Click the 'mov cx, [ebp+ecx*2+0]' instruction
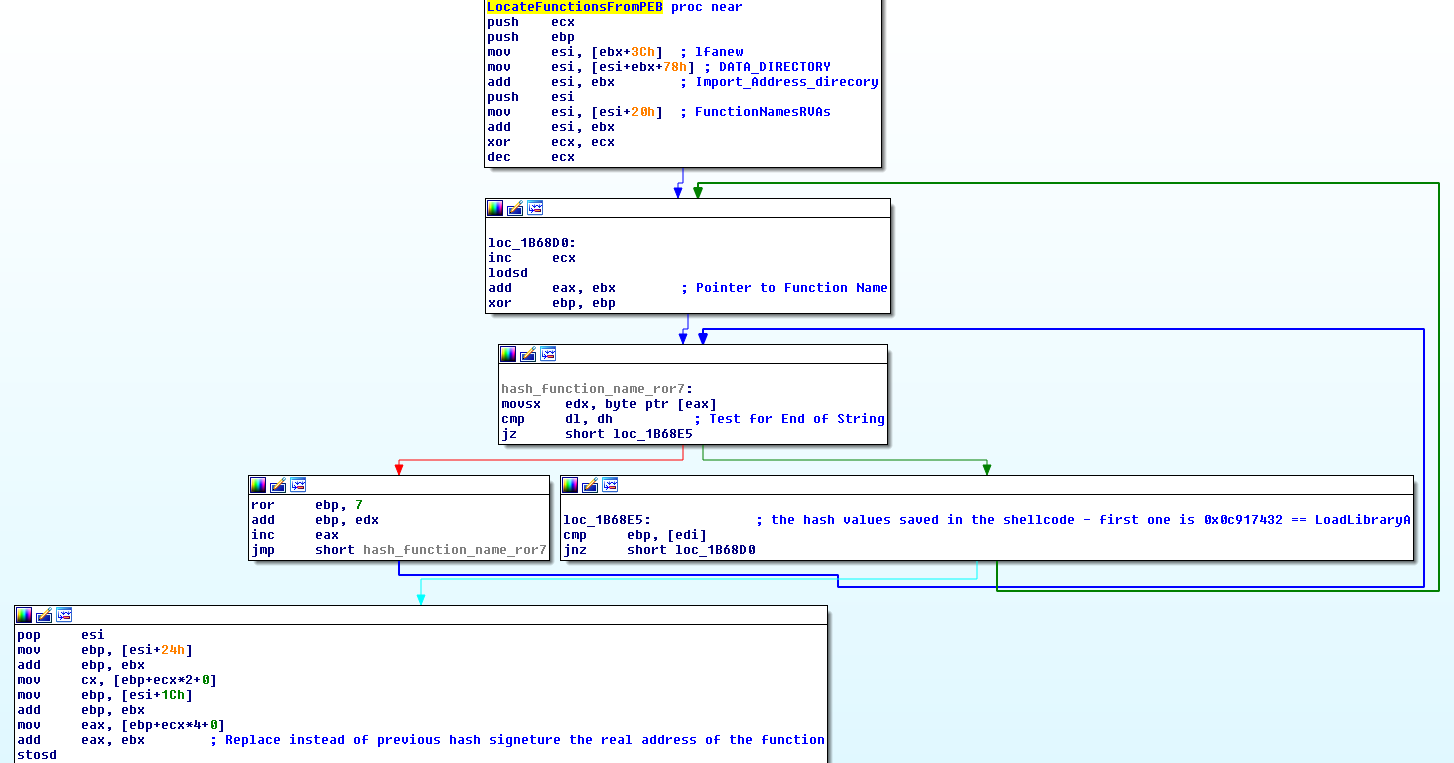This screenshot has height=763, width=1454. click(117, 680)
